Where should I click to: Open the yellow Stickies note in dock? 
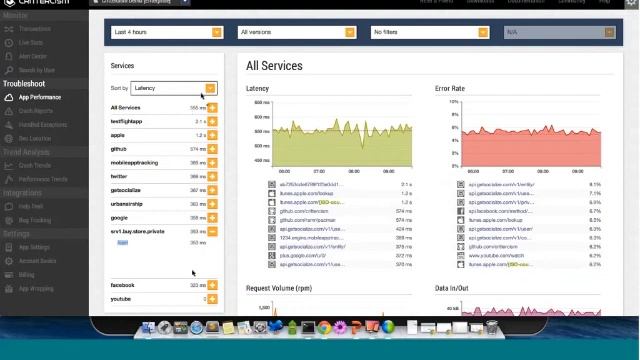228,328
